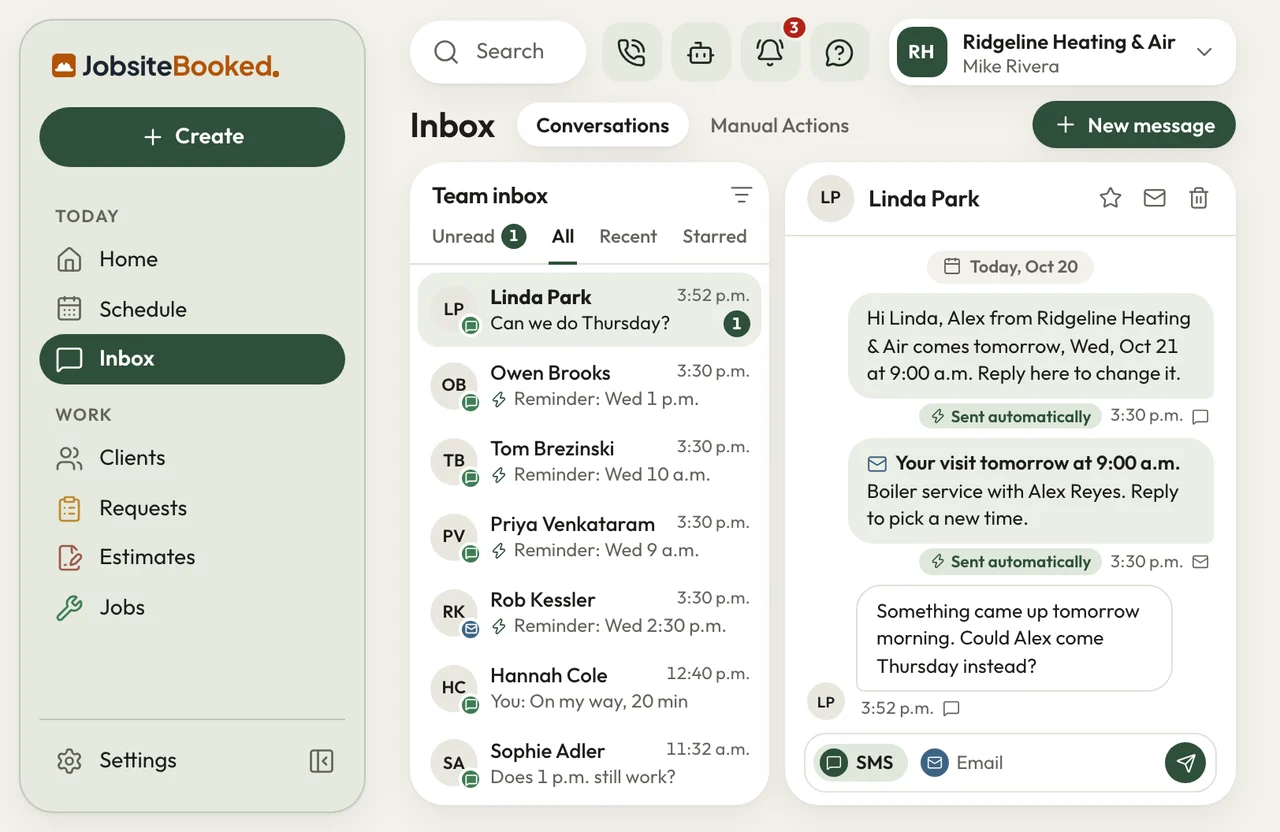The width and height of the screenshot is (1280, 832).
Task: Click Linda's message about Thursday instead
Action: (1014, 638)
